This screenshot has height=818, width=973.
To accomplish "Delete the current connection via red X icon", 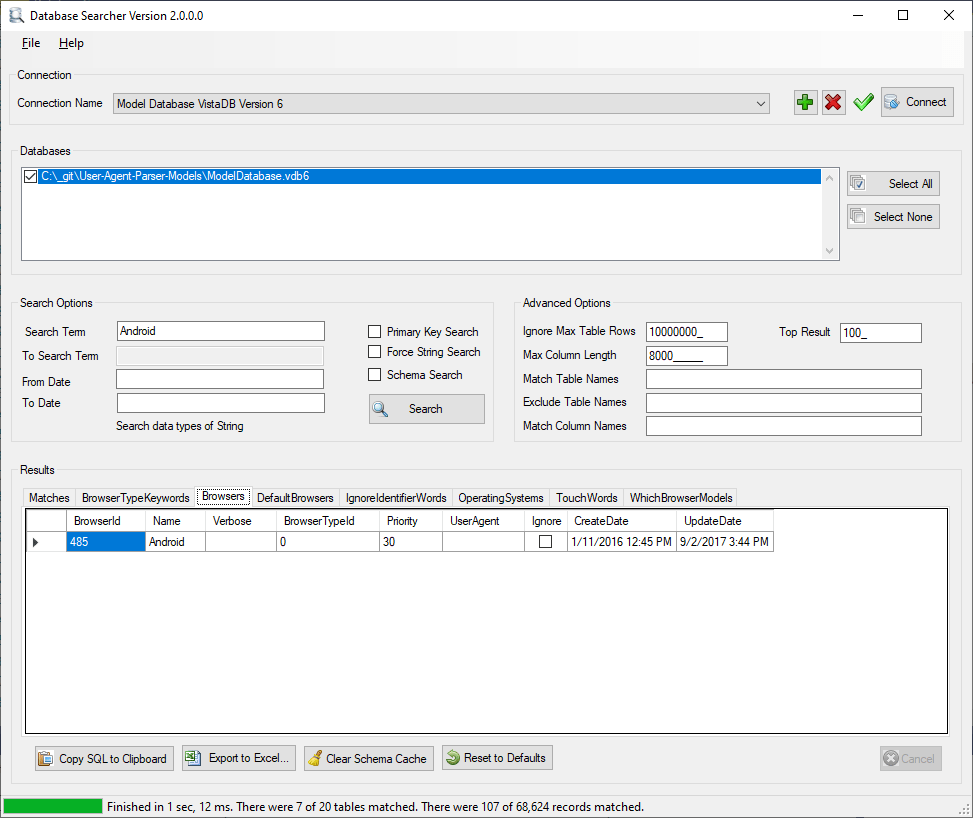I will [x=833, y=102].
